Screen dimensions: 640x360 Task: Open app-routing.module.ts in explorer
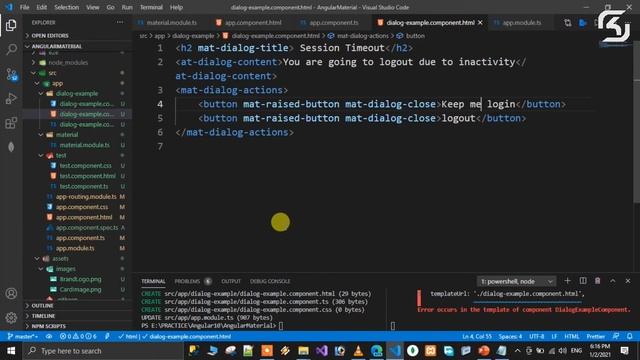click(x=86, y=197)
